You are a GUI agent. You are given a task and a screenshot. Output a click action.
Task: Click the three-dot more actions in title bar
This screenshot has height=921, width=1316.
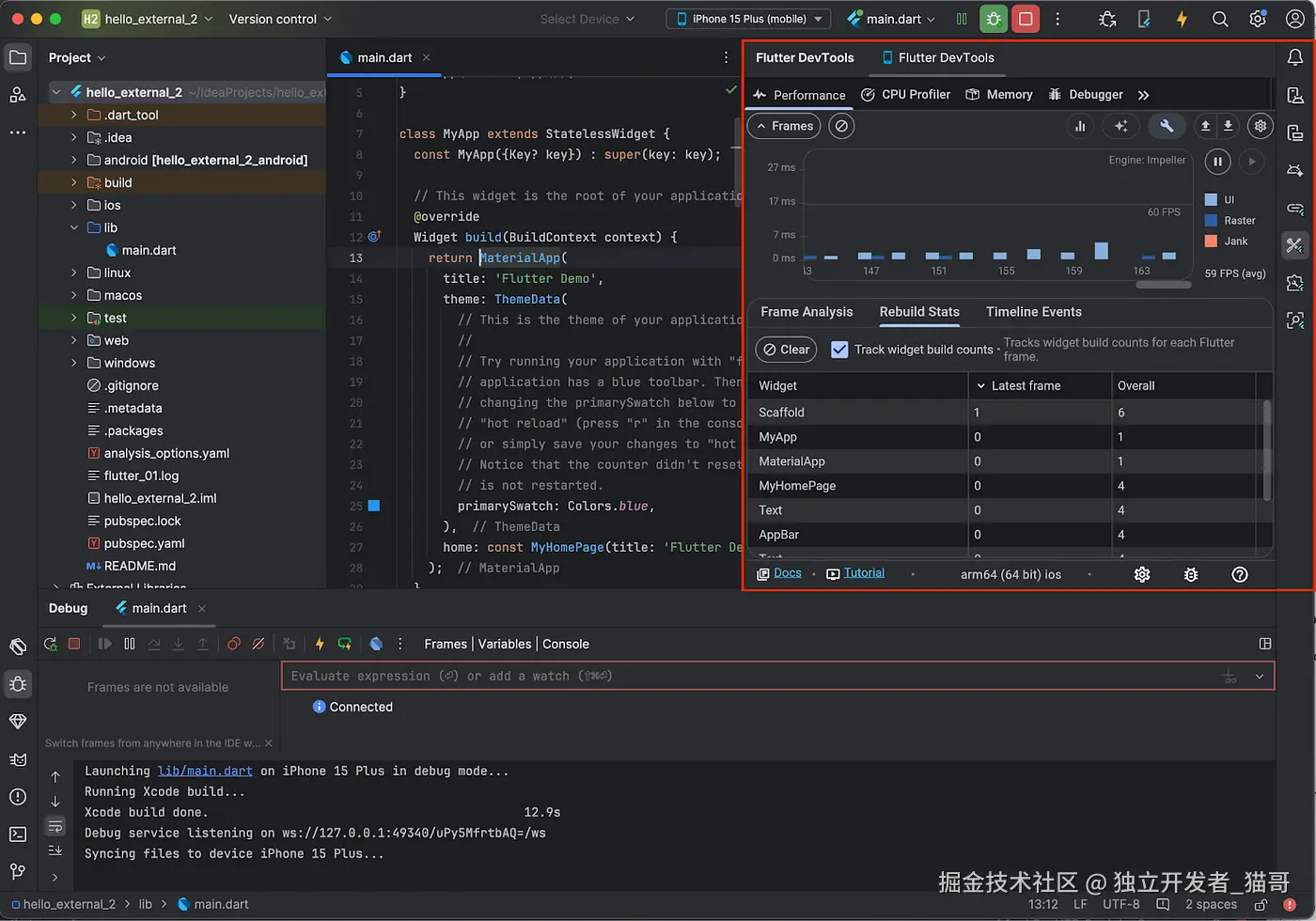tap(1057, 19)
